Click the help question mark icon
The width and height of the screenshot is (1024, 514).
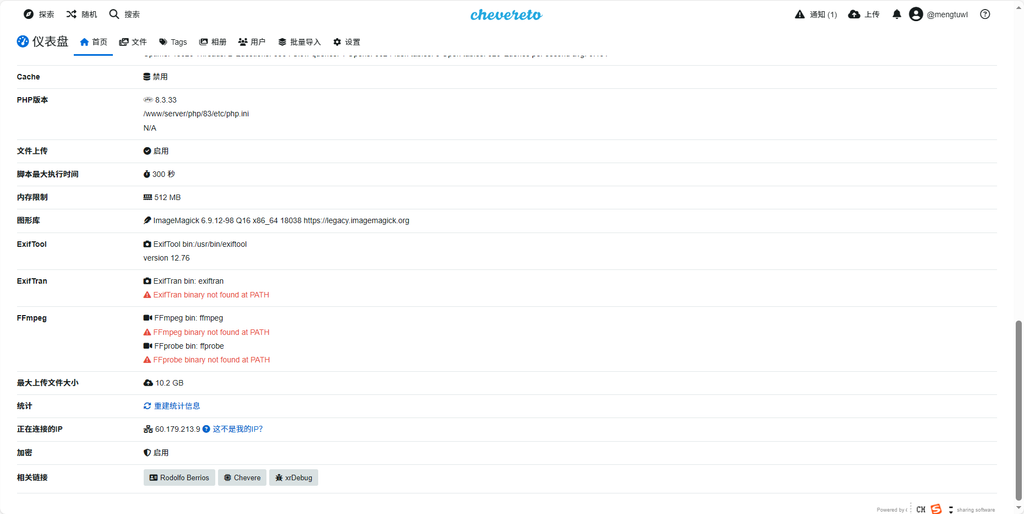(x=985, y=14)
